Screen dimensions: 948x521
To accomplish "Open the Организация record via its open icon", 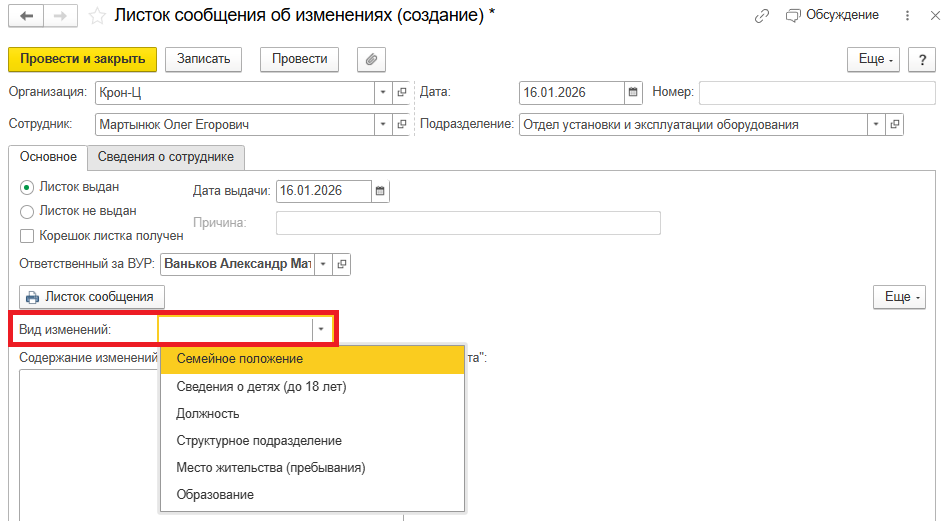I will [x=402, y=93].
